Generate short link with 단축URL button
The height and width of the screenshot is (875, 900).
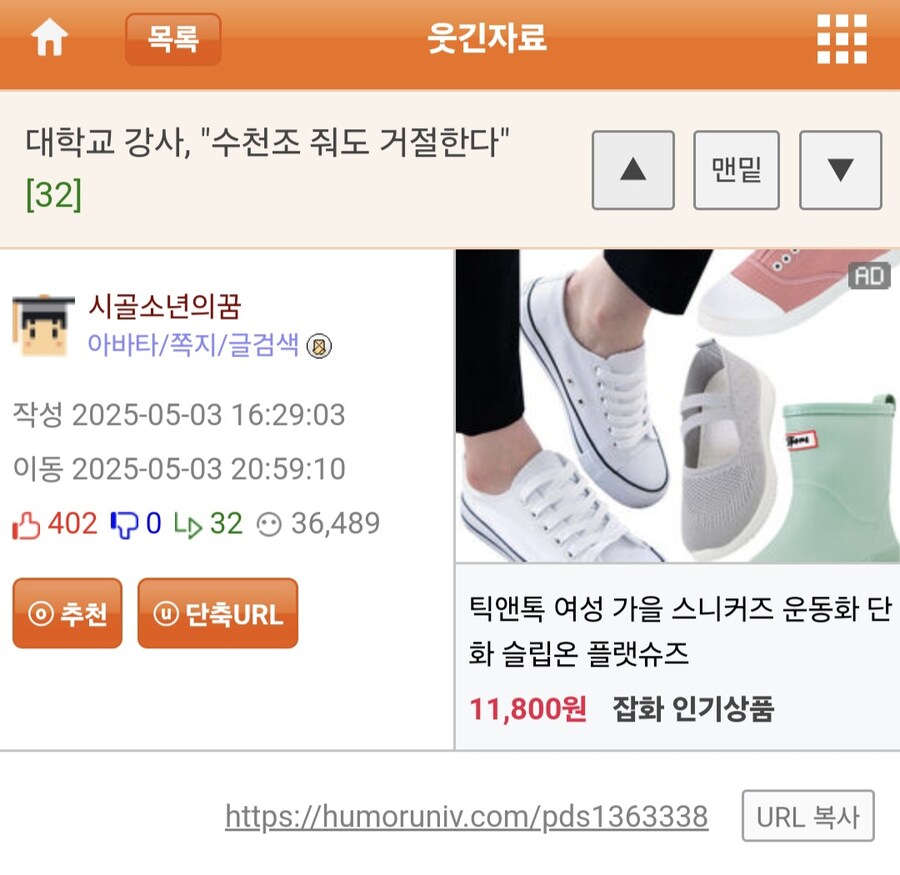pos(218,613)
